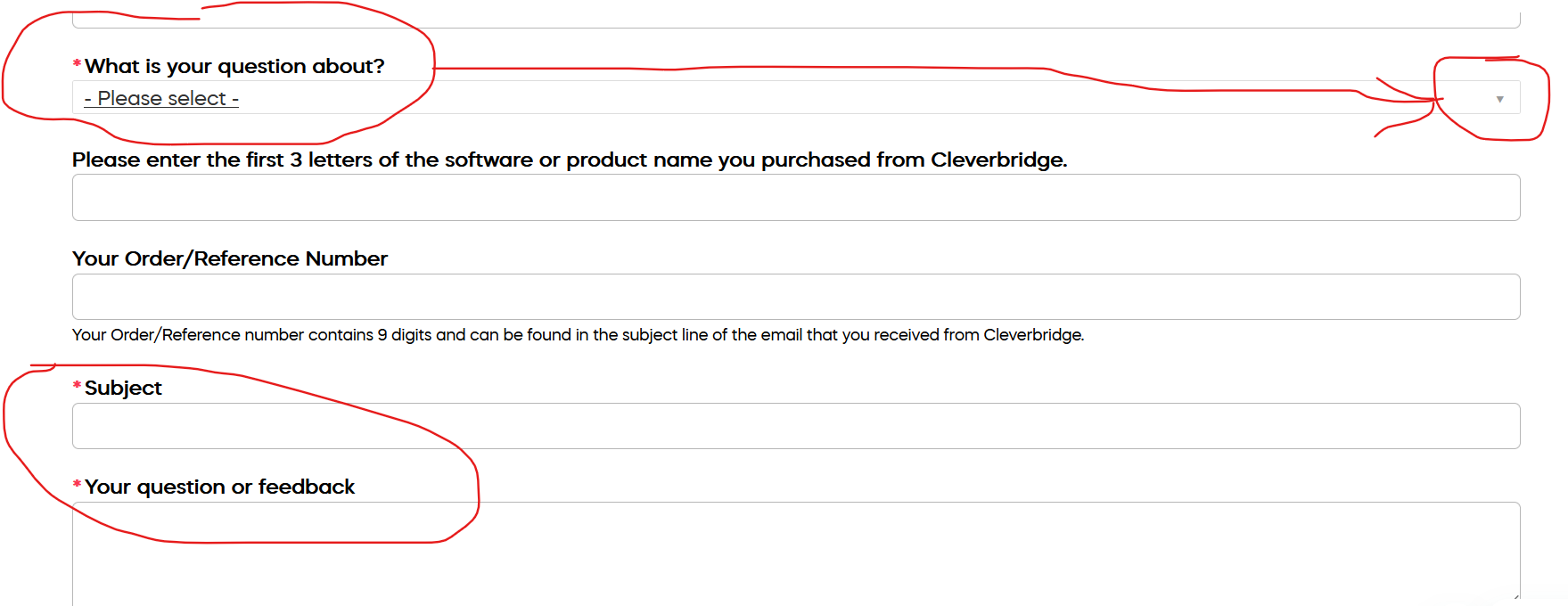1568x606 pixels.
Task: Click the "Your question or feedback" label
Action: click(219, 487)
